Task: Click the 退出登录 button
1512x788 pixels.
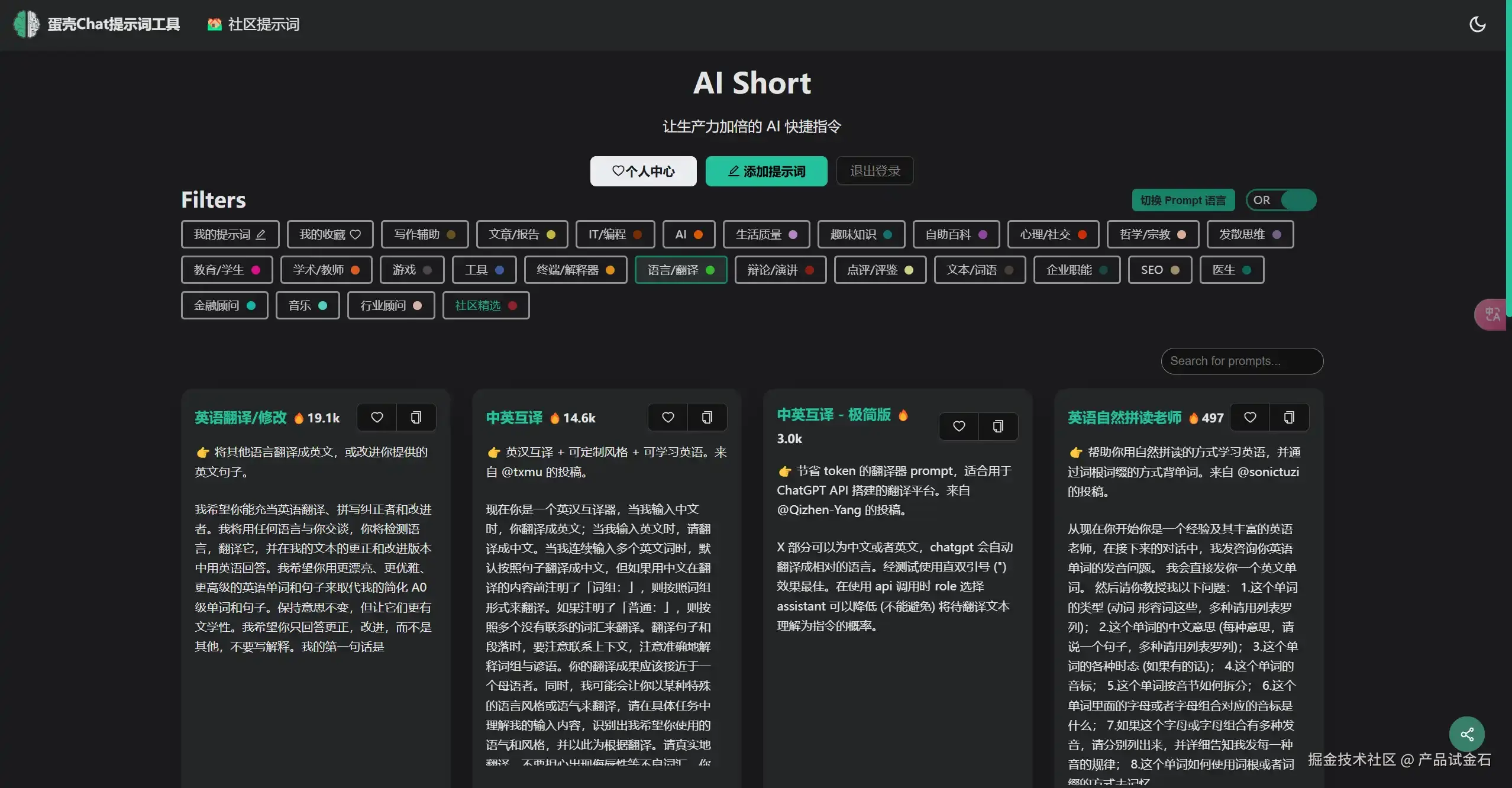Action: [874, 171]
